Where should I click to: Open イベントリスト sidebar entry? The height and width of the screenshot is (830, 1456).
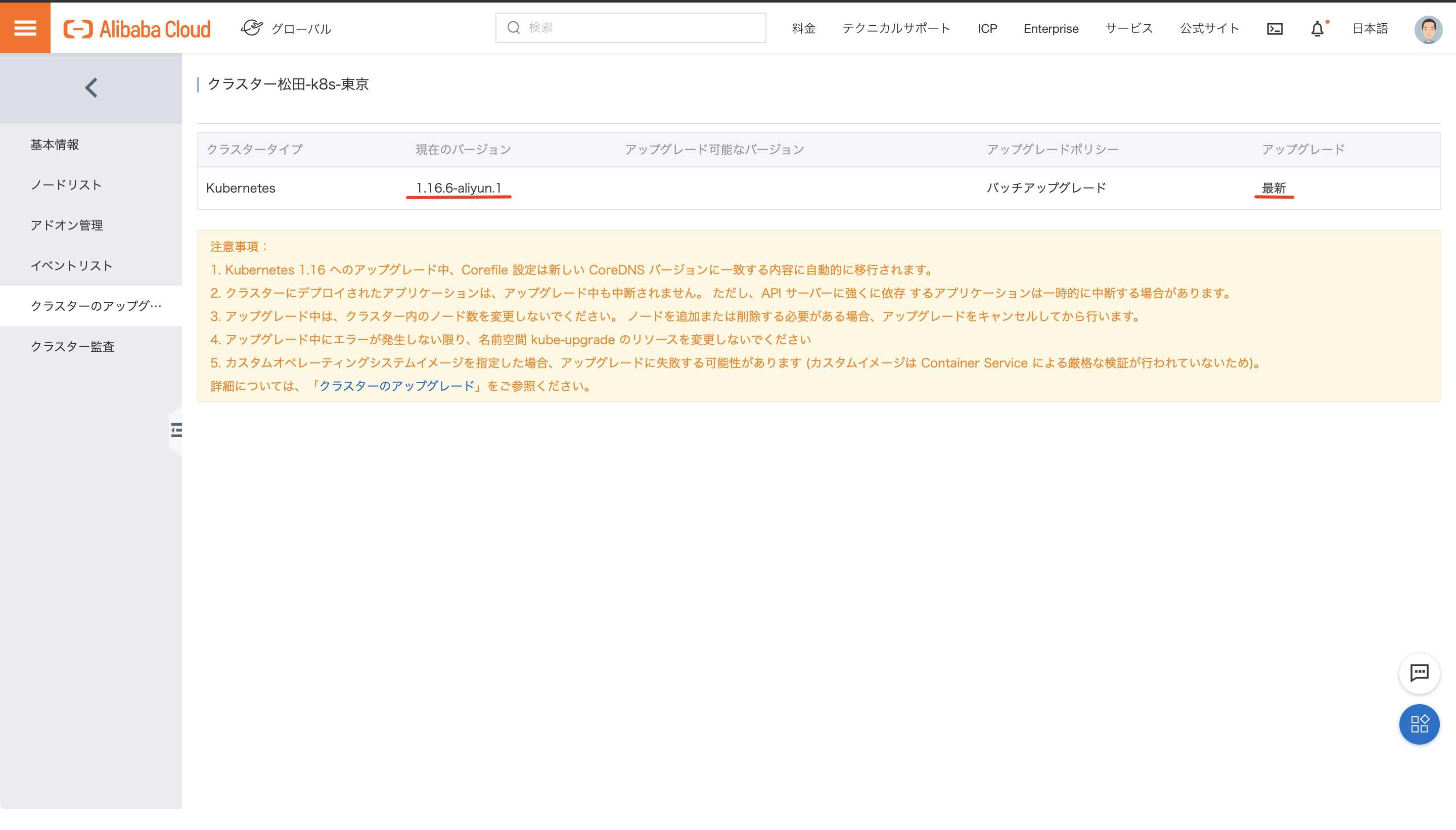pos(71,266)
